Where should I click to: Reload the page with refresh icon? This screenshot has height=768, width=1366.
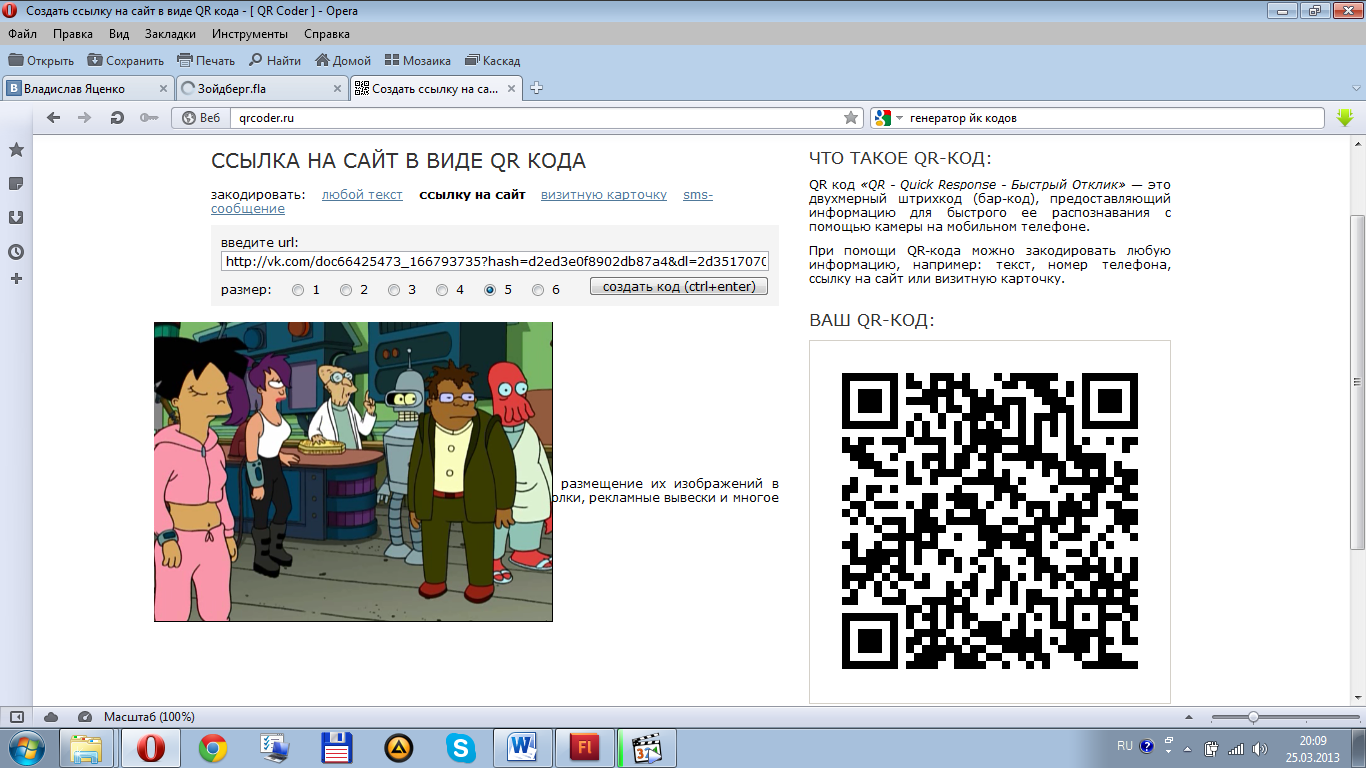(117, 117)
